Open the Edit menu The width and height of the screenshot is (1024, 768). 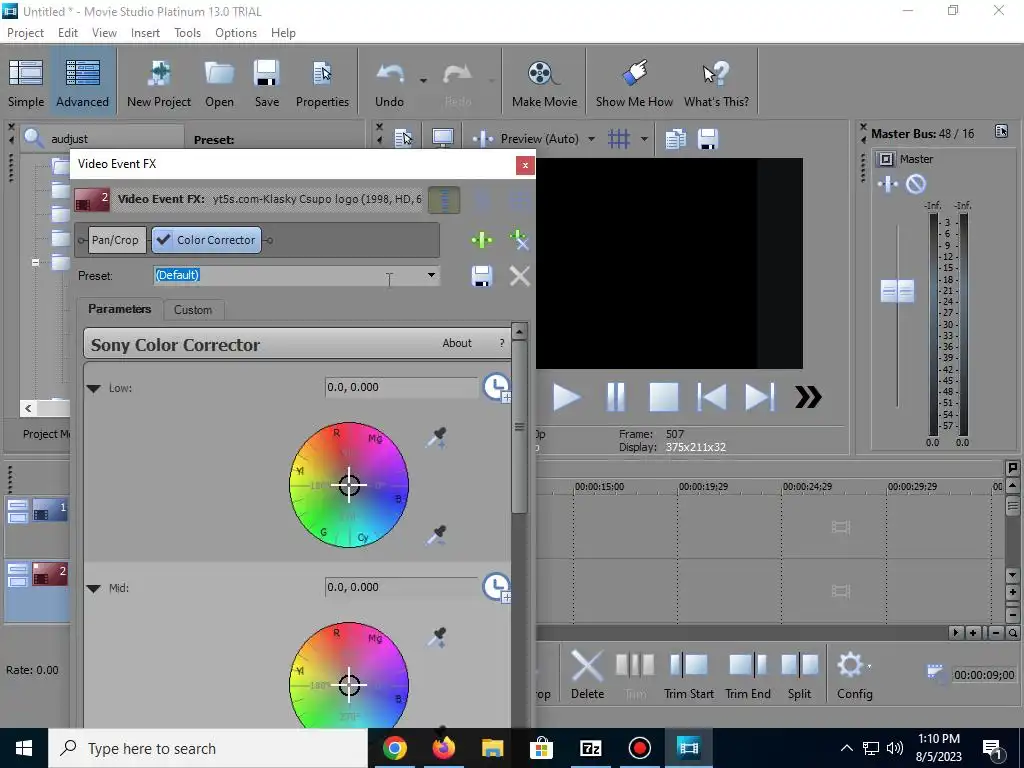coord(68,33)
